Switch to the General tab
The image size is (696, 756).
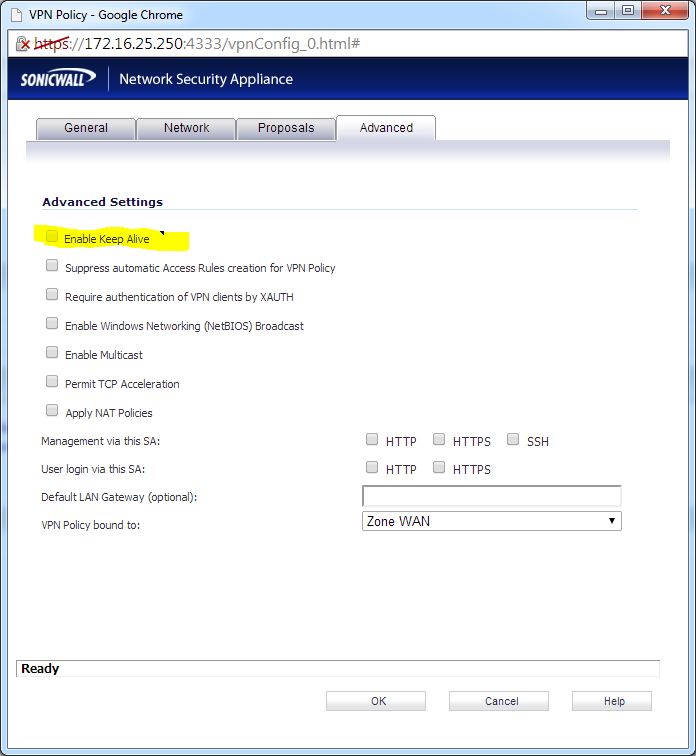[x=86, y=128]
